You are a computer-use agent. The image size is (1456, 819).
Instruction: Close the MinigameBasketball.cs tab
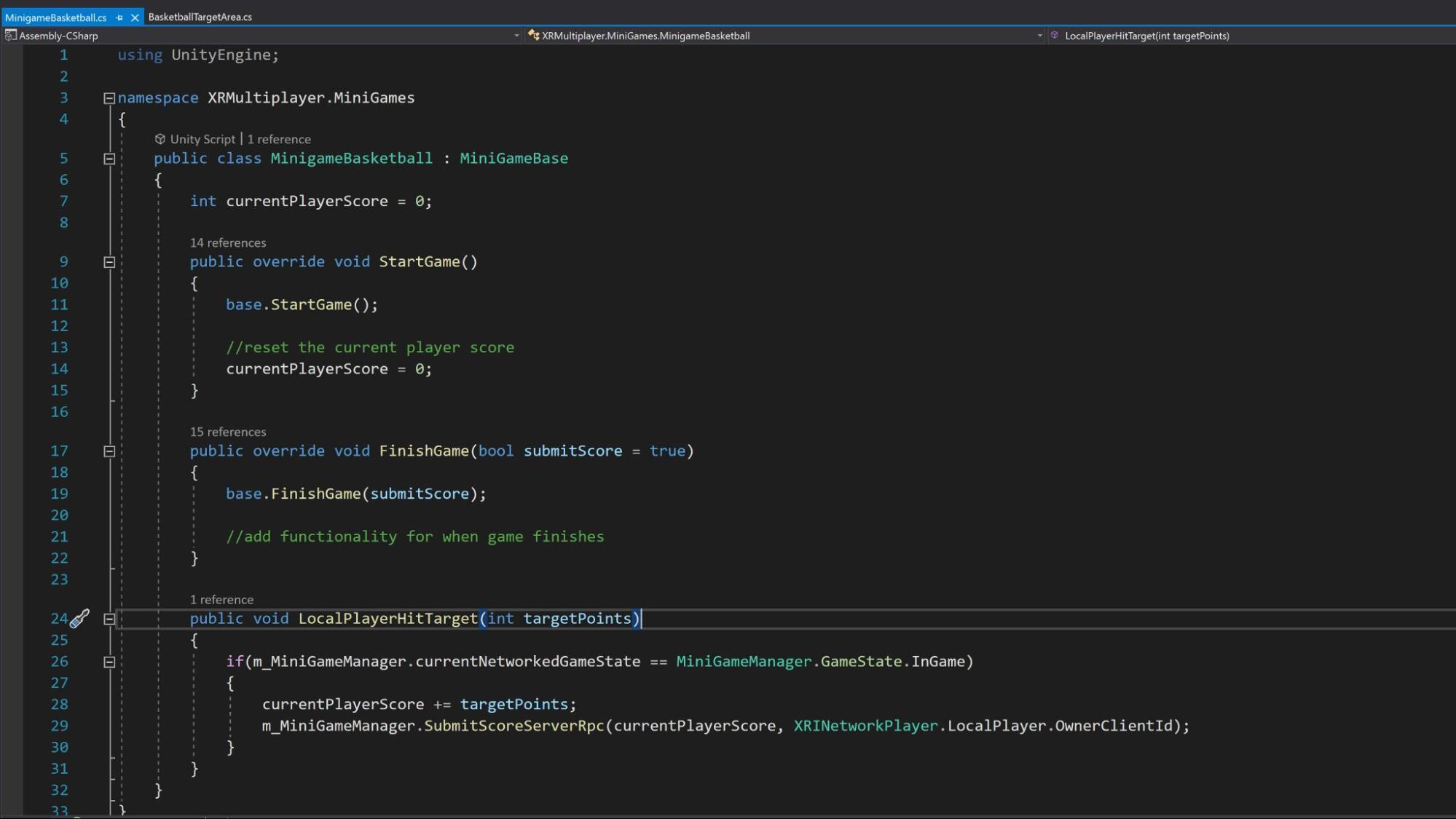(x=134, y=16)
